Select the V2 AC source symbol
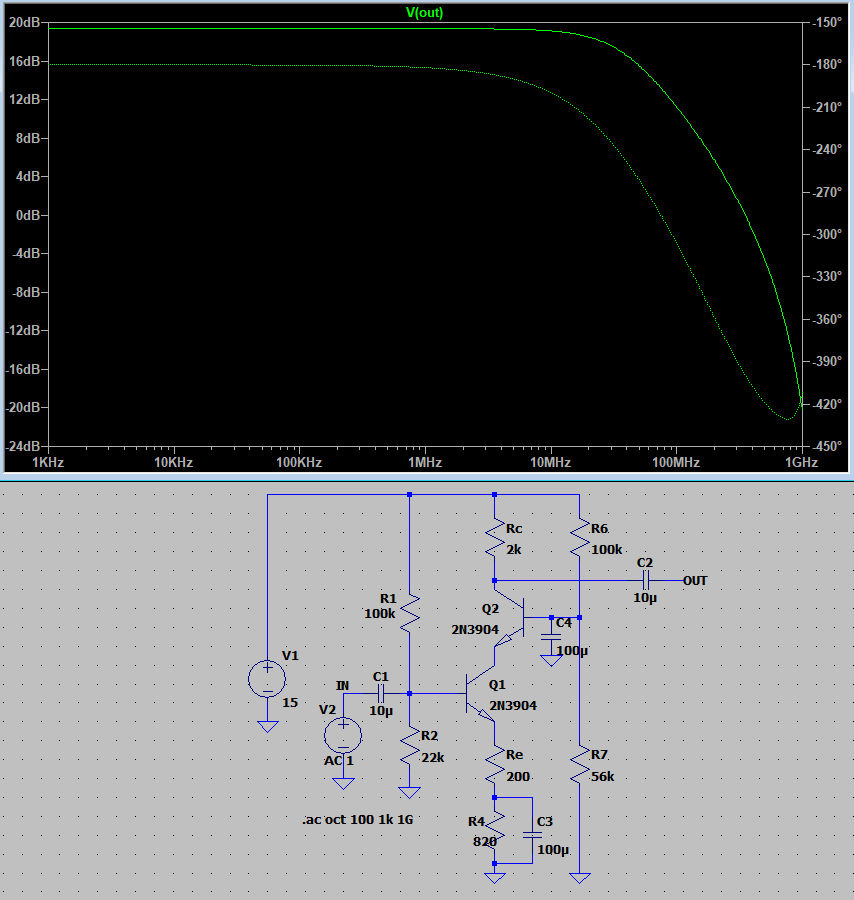The height and width of the screenshot is (900, 854). point(343,735)
